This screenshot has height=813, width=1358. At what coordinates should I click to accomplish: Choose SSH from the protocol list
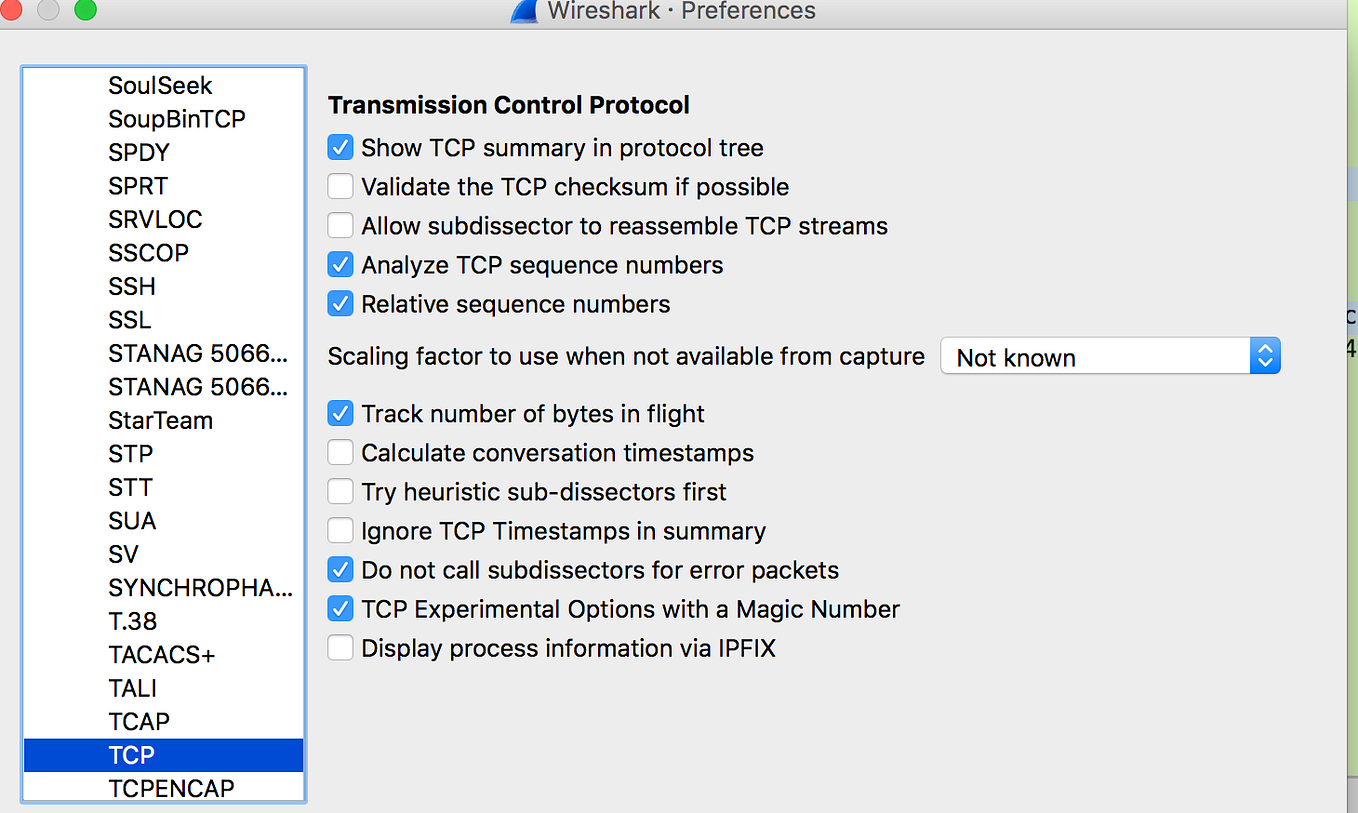pos(132,286)
